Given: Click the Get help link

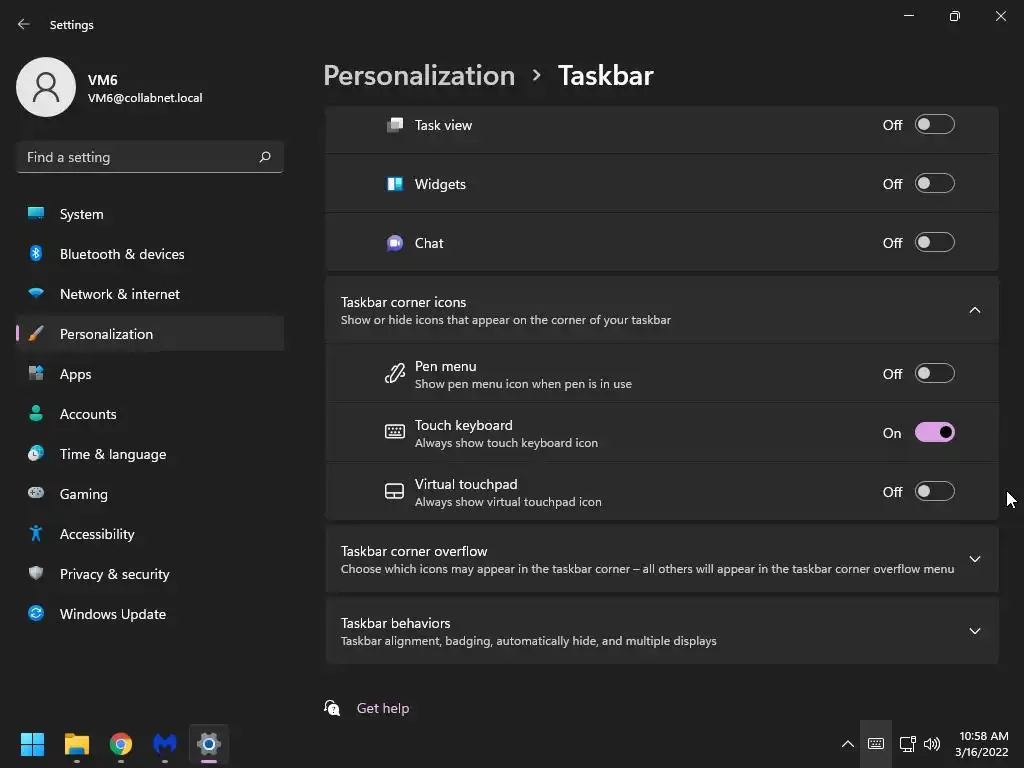Looking at the screenshot, I should click(x=383, y=708).
